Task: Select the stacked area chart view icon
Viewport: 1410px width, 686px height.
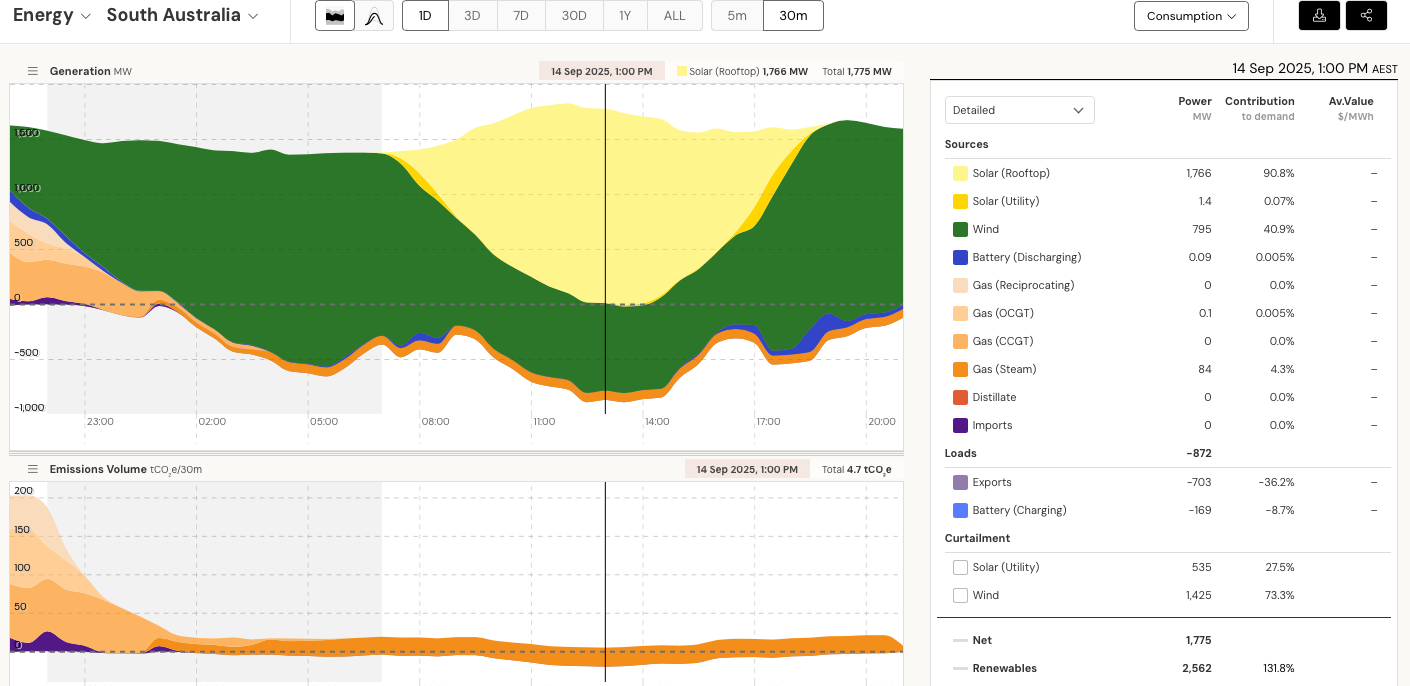Action: click(x=335, y=16)
